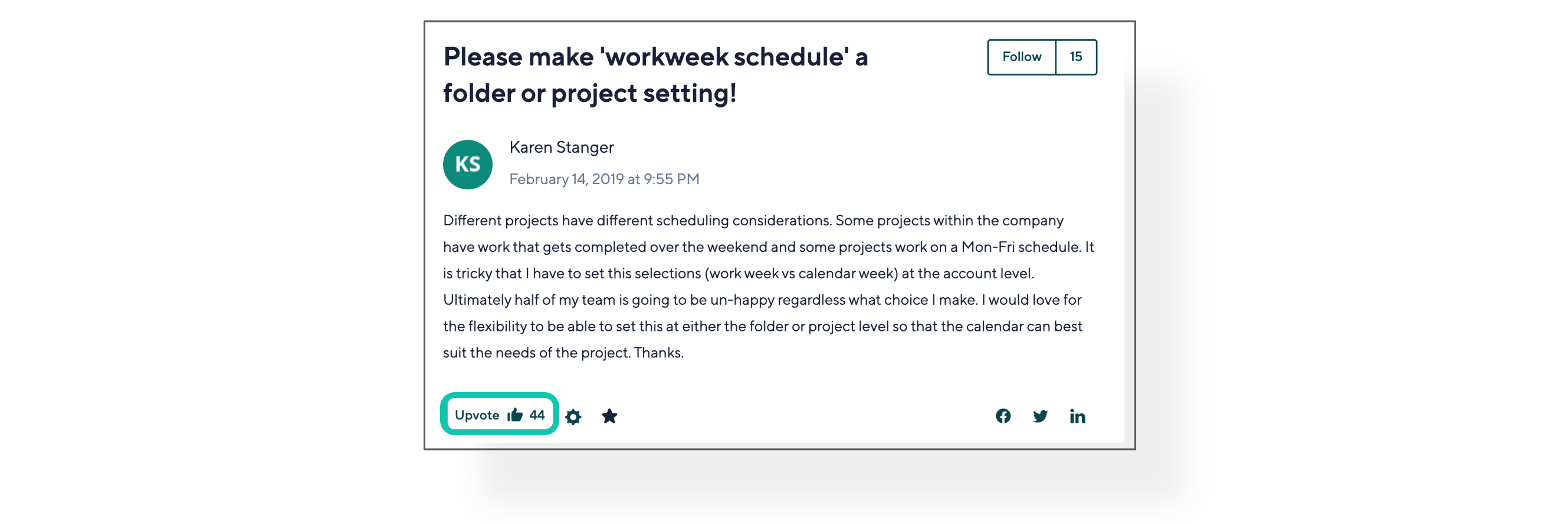Share the post on Twitter
The image size is (1568, 526).
(1039, 416)
